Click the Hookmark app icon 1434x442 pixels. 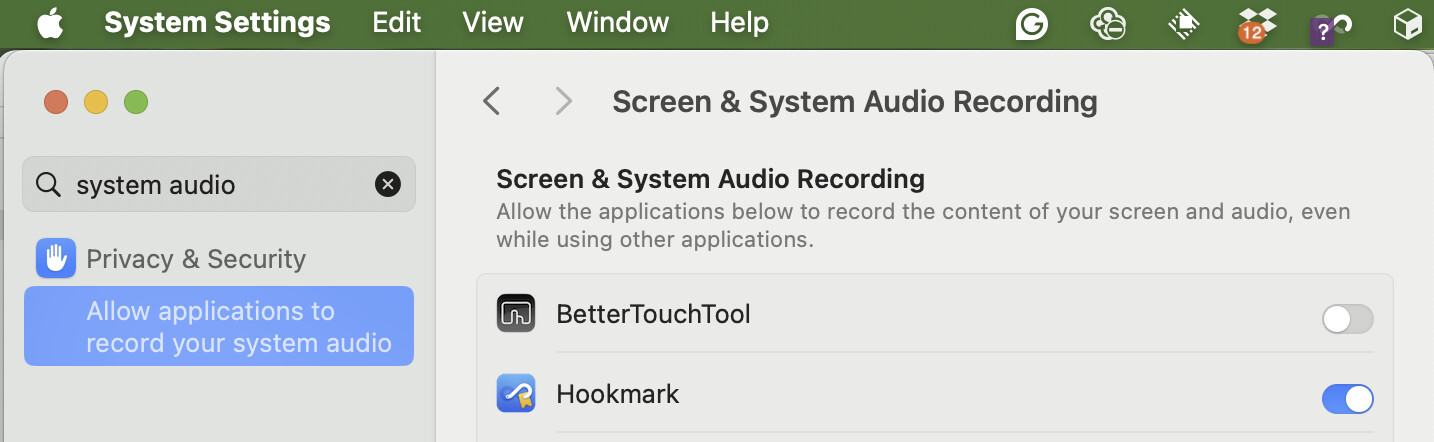516,393
